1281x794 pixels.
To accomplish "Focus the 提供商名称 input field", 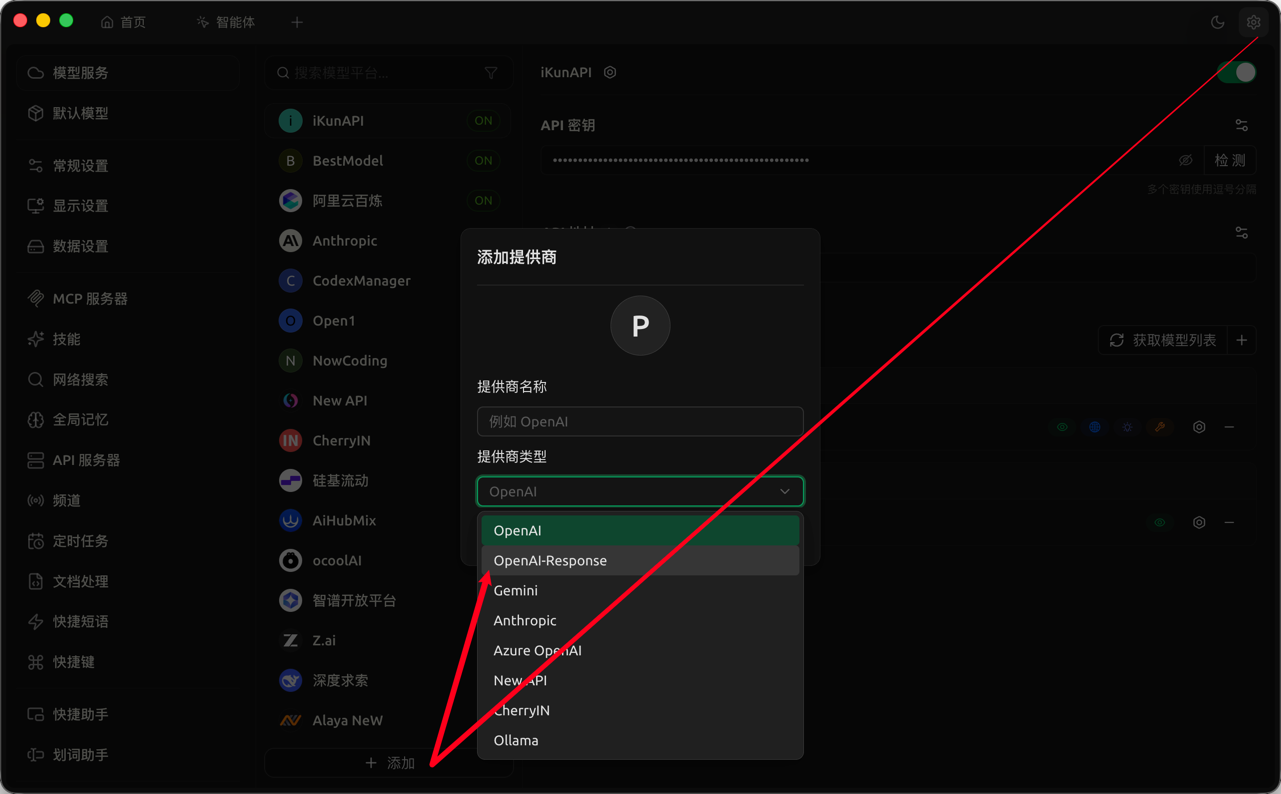I will coord(640,422).
